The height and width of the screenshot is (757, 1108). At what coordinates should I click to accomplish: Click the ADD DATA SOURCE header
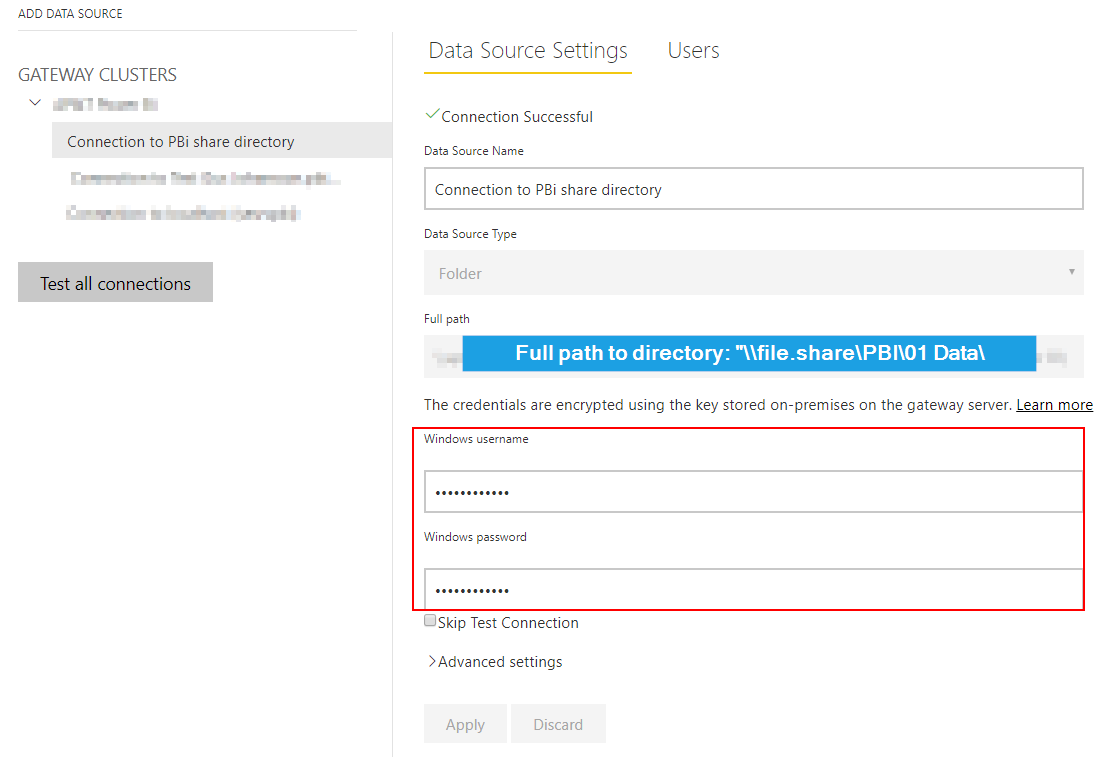(70, 14)
